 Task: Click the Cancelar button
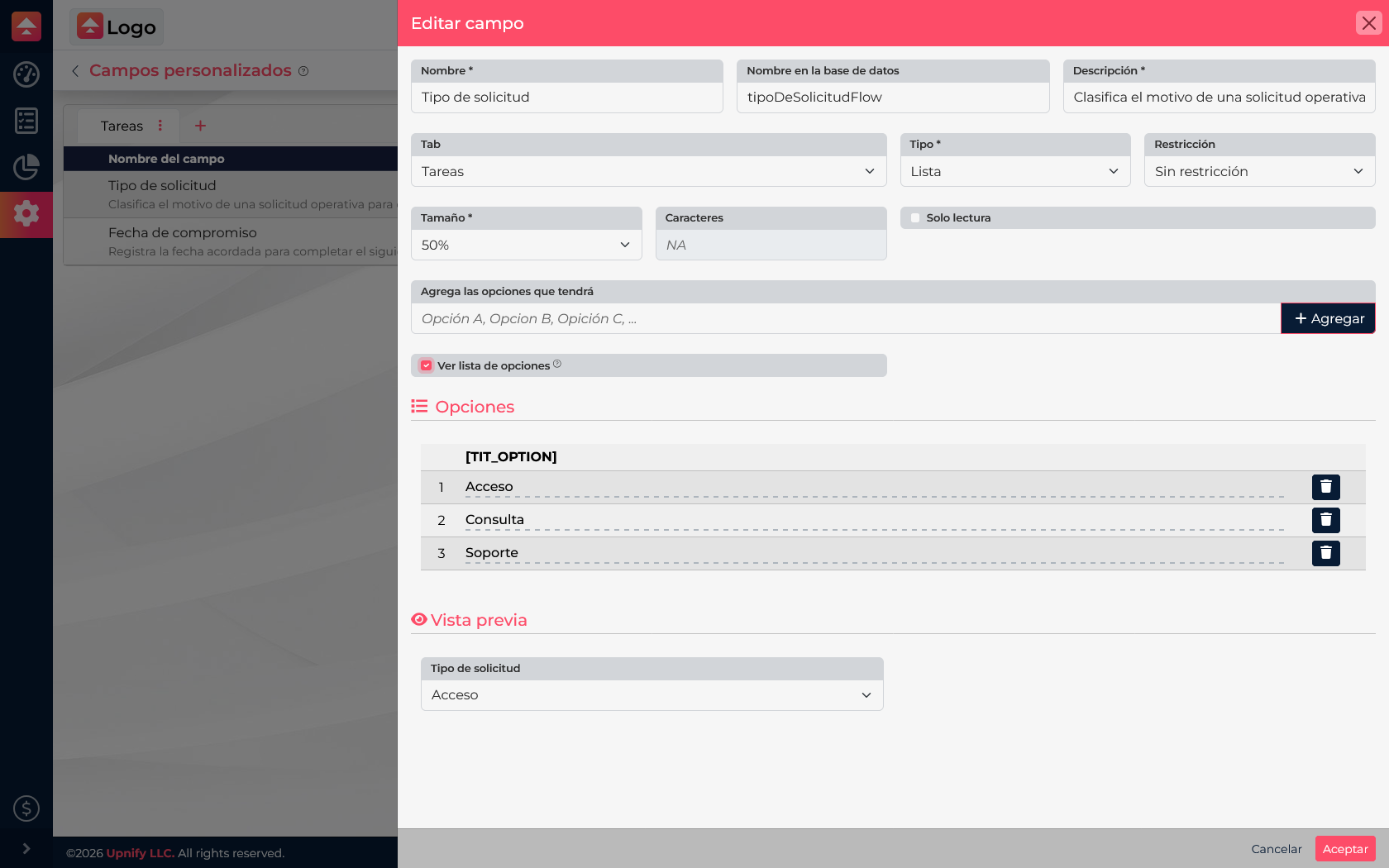click(x=1277, y=849)
